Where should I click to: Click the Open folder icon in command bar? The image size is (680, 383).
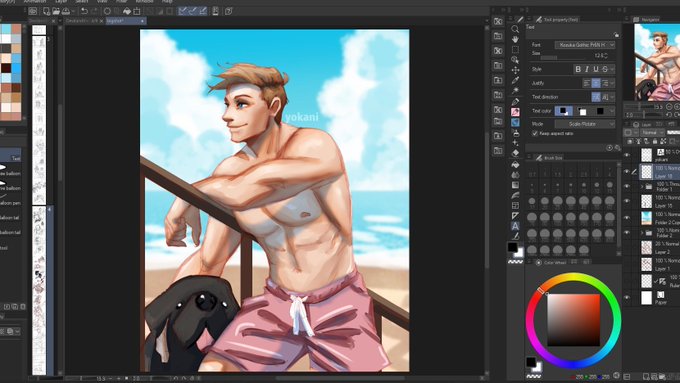tap(56, 11)
